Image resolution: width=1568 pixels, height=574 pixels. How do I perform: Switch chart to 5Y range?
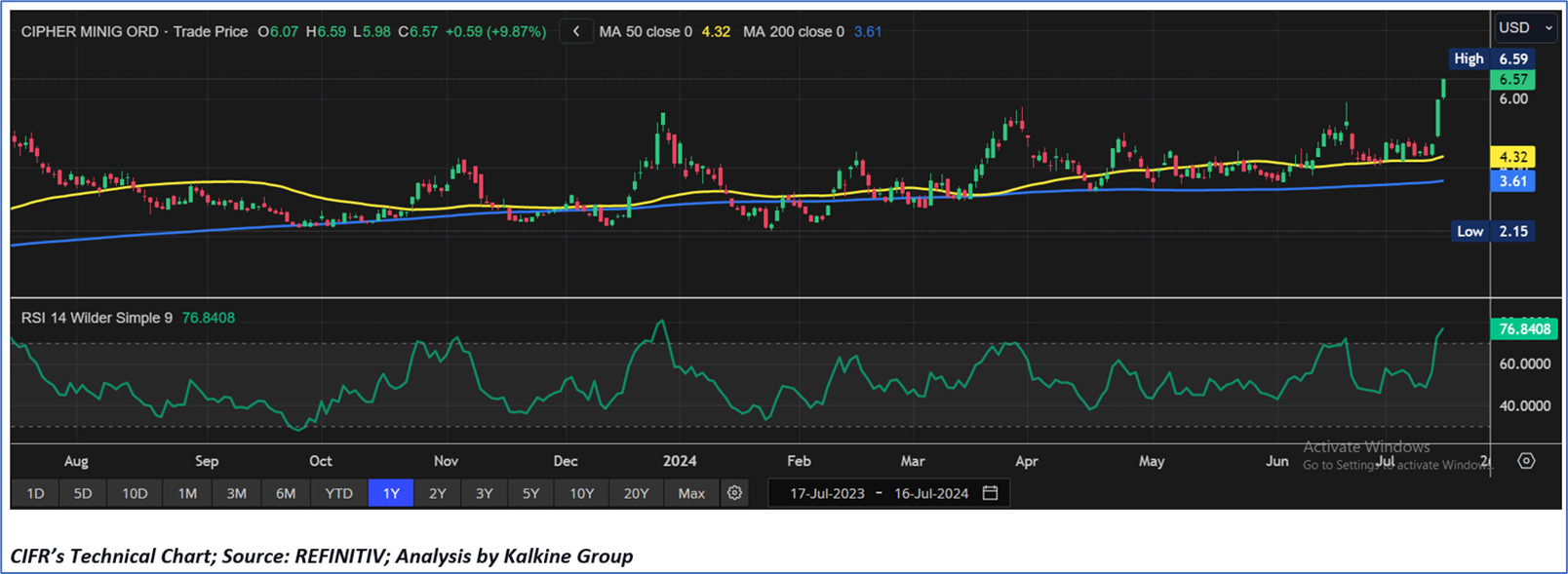tap(530, 493)
